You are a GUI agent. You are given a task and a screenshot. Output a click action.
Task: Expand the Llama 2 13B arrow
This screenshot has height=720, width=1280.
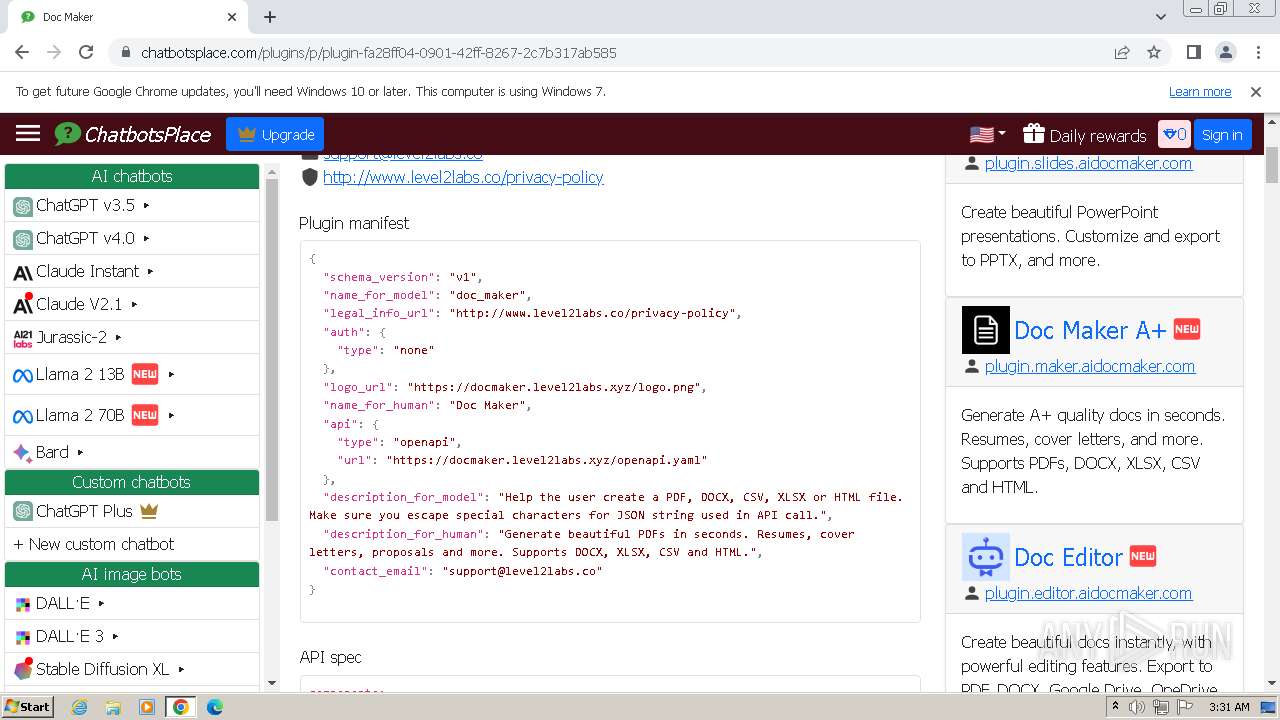tap(172, 374)
